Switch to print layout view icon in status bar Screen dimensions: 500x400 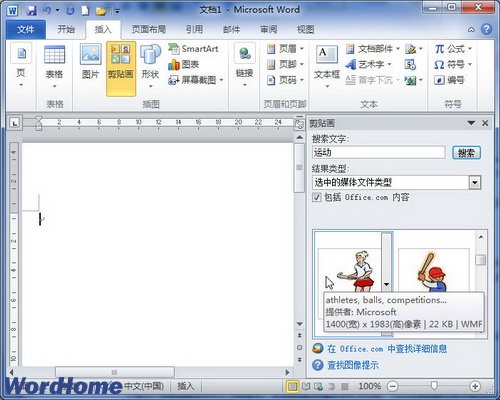[292, 386]
